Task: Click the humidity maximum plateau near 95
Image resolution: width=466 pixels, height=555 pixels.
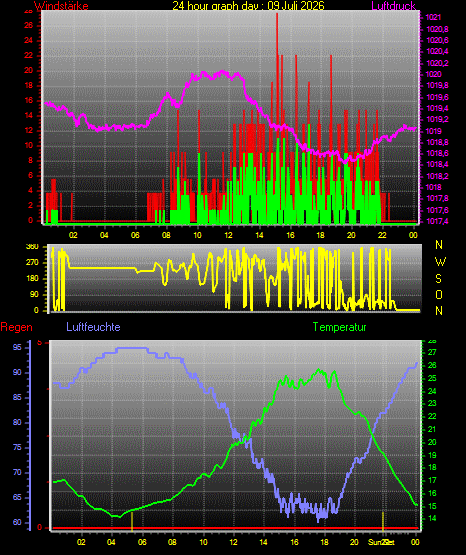Action: [132, 348]
